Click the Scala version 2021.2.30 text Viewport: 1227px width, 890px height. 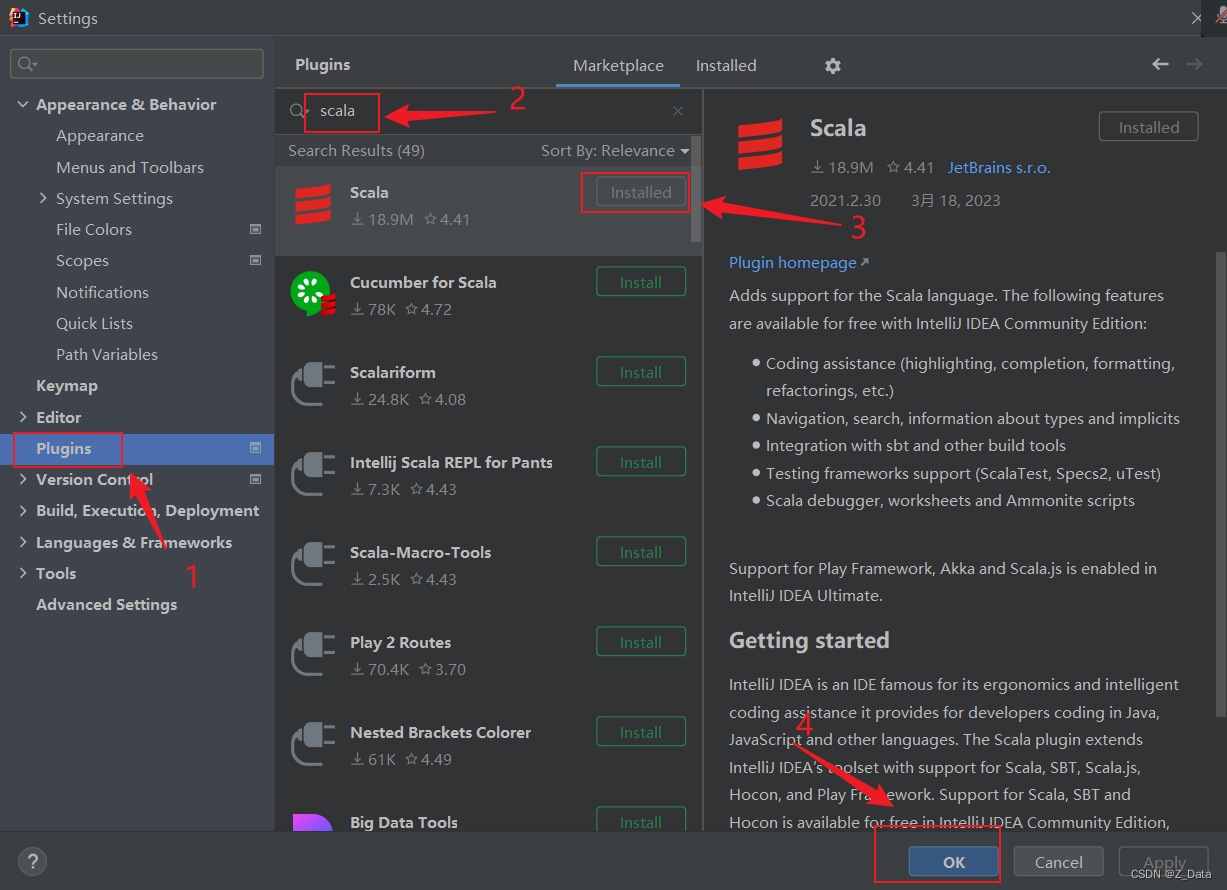click(847, 201)
